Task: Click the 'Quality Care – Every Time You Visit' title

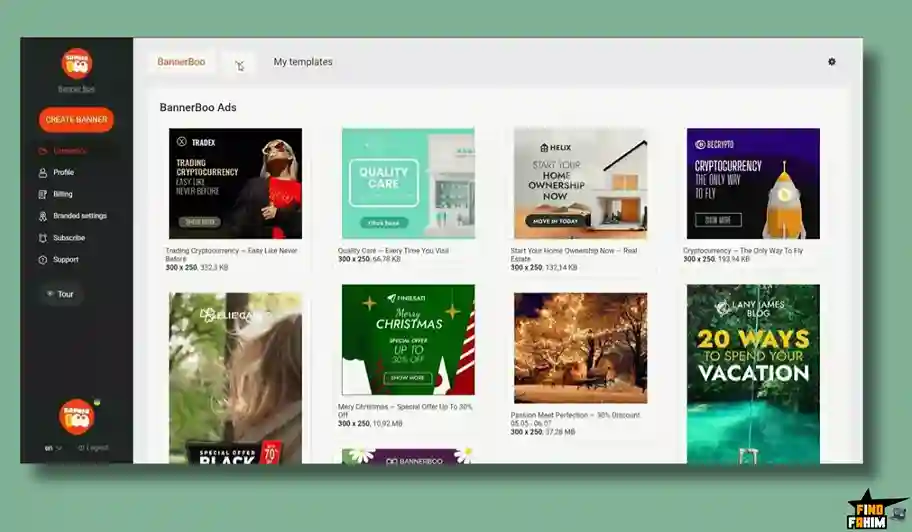Action: [x=393, y=251]
